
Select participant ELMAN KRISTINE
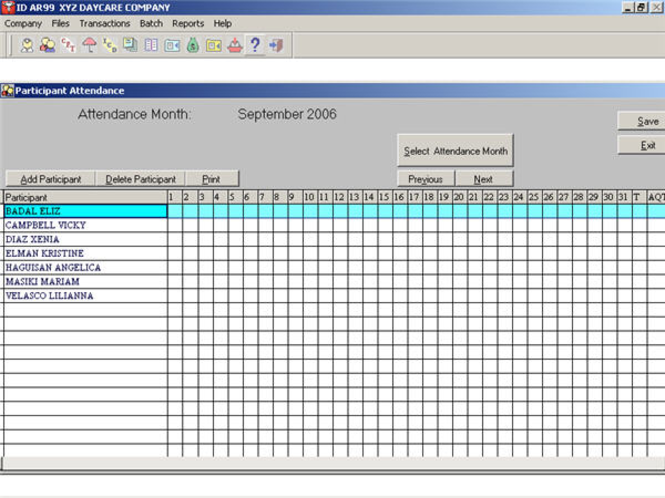(86, 253)
